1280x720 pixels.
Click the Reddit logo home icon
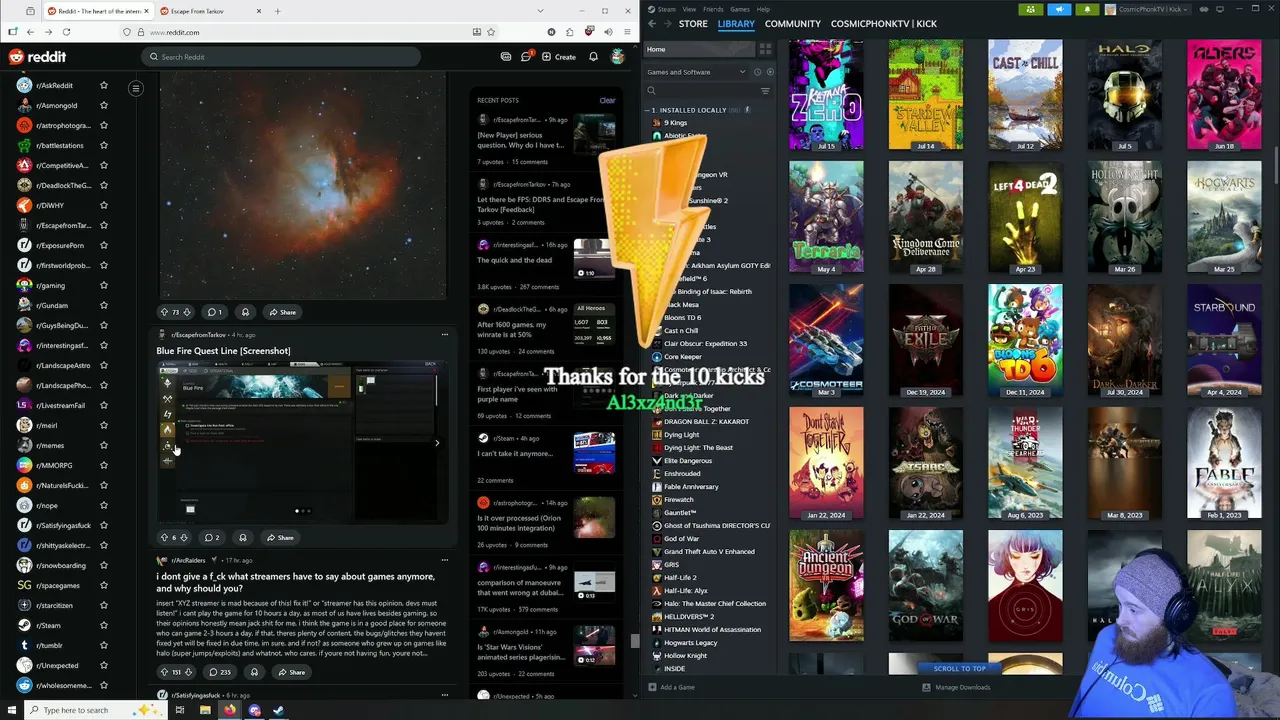pyautogui.click(x=38, y=57)
